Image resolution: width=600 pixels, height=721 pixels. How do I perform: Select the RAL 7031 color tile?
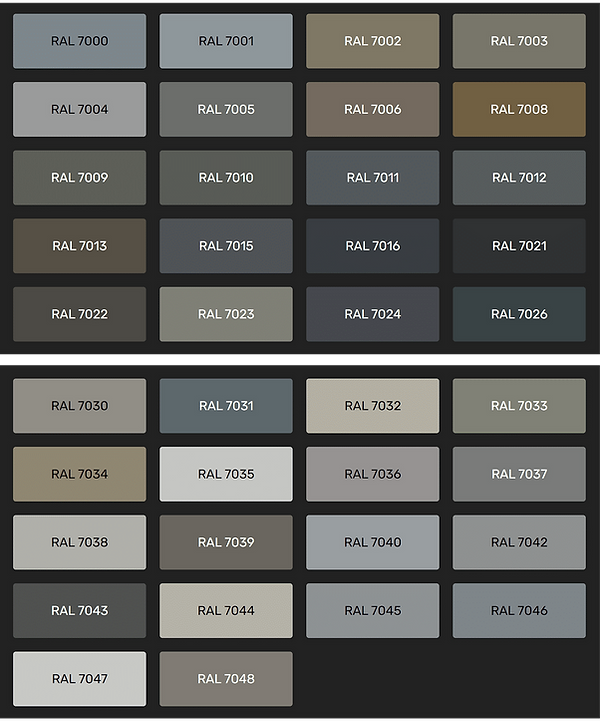pos(226,406)
